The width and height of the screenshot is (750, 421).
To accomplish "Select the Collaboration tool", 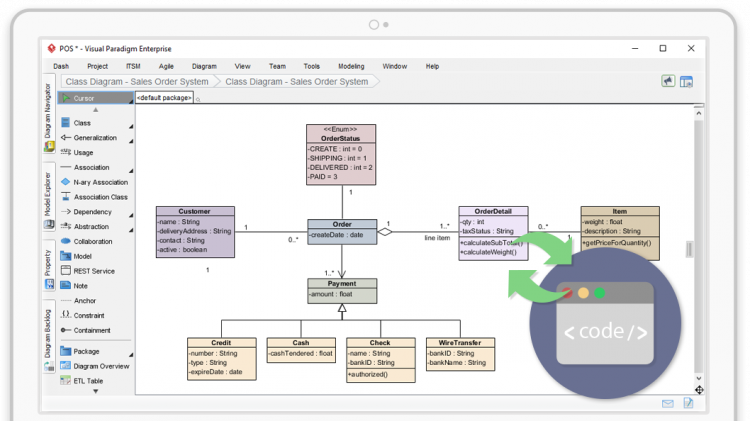I will click(x=93, y=241).
